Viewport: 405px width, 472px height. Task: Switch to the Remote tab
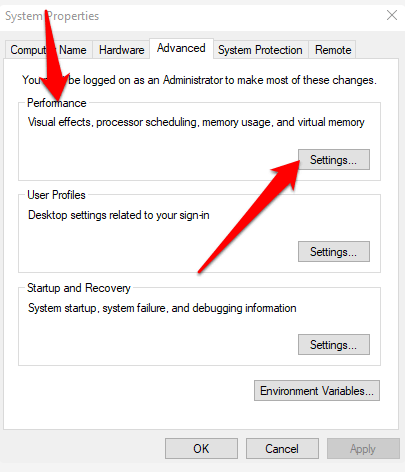333,50
